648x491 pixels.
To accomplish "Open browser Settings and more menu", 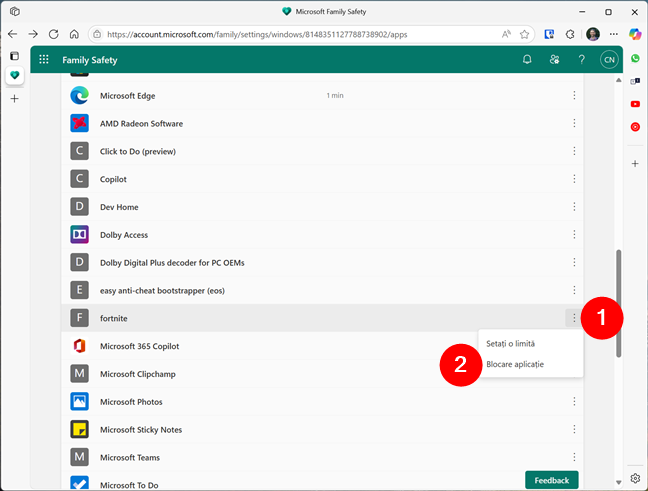I will tap(614, 34).
